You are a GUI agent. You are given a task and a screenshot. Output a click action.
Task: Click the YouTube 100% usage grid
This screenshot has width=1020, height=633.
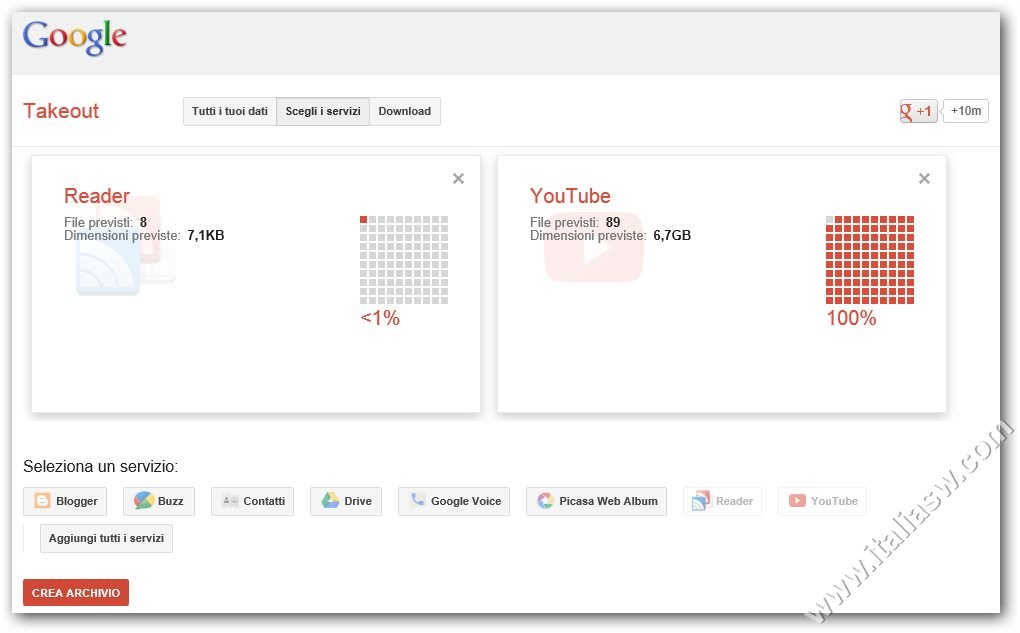(x=870, y=260)
